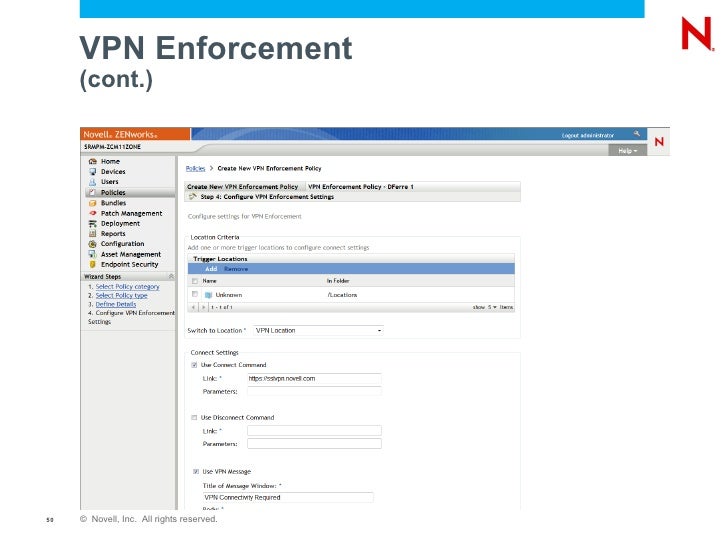Toggle Use VPN Message checkbox
Screen dimensions: 728x546
(x=196, y=471)
